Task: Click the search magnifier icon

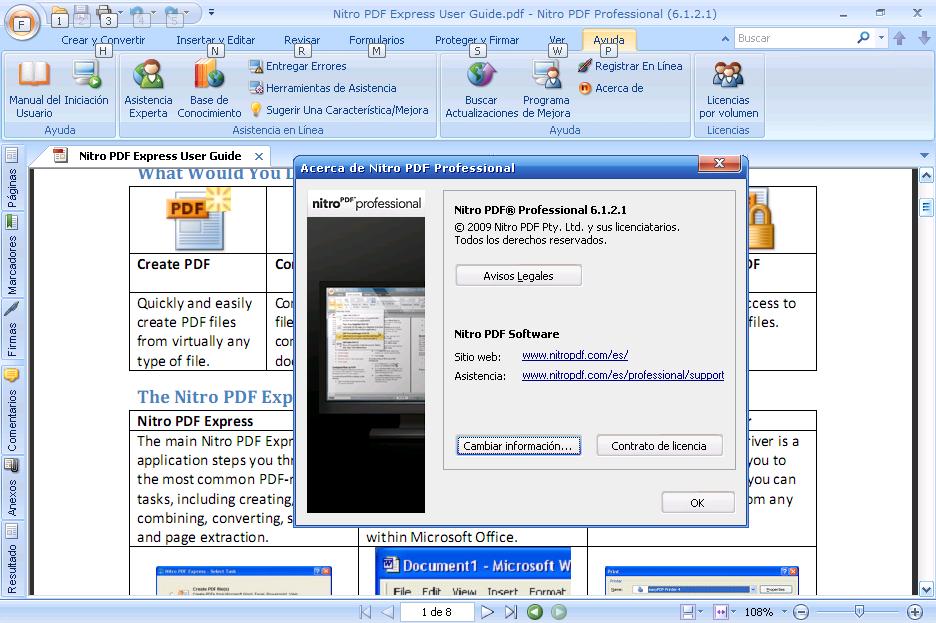Action: pyautogui.click(x=863, y=38)
